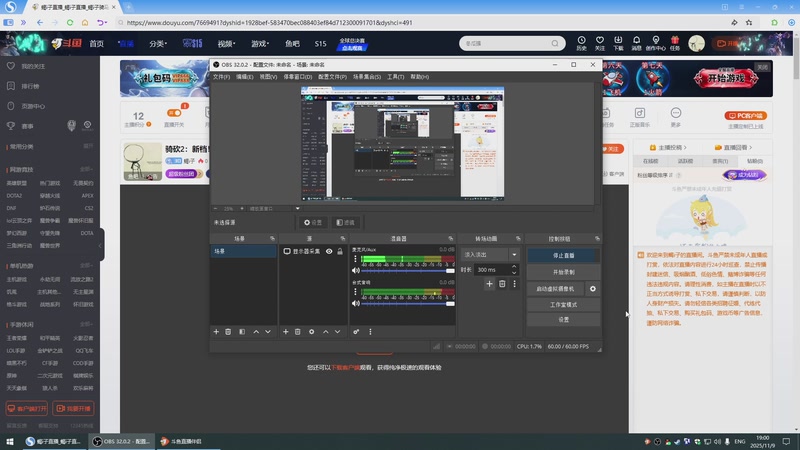This screenshot has width=800, height=450.
Task: Open source properties gear in sources toolbar
Action: [311, 332]
